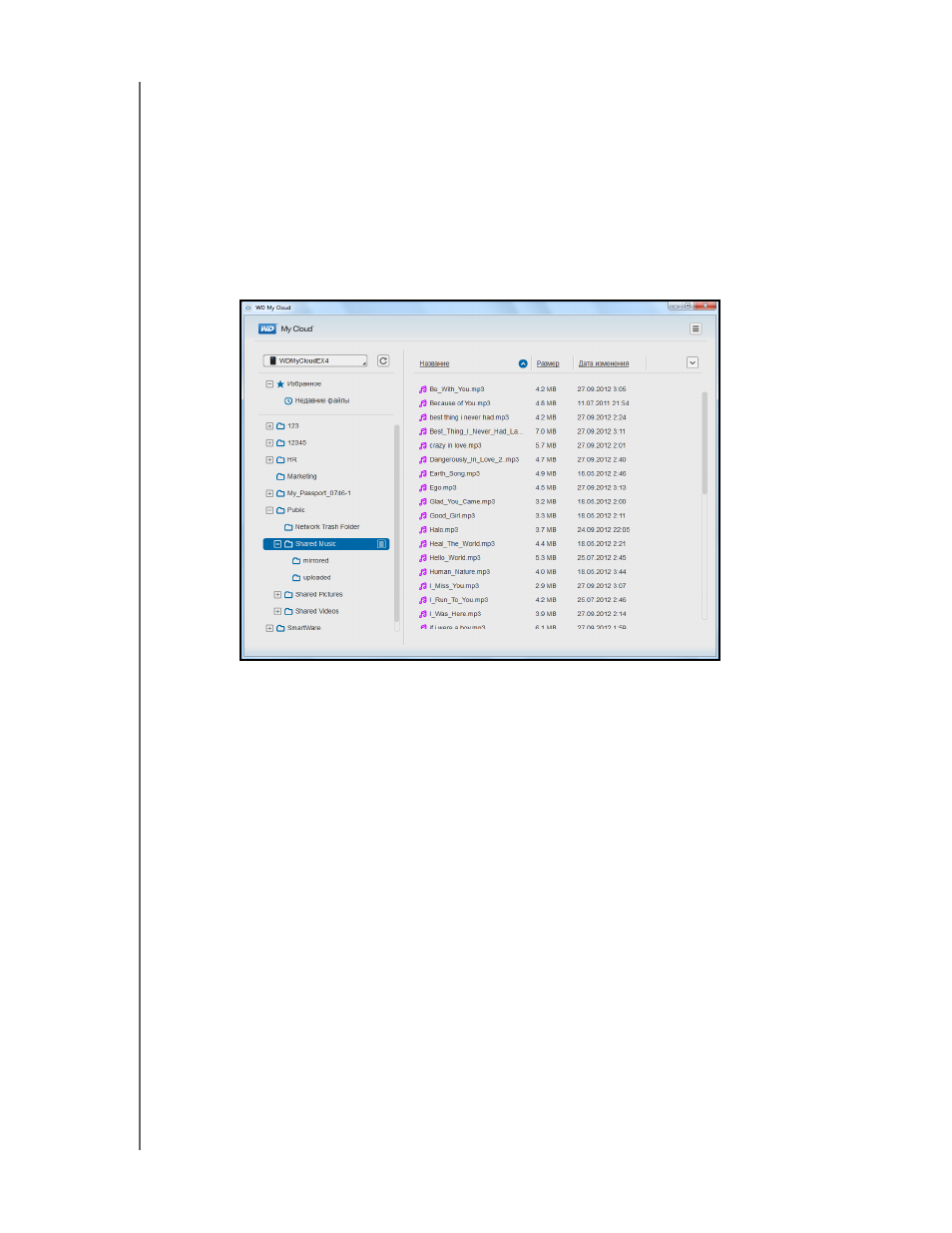The width and height of the screenshot is (952, 1233).
Task: Select the 12345 folder label
Action: (297, 442)
